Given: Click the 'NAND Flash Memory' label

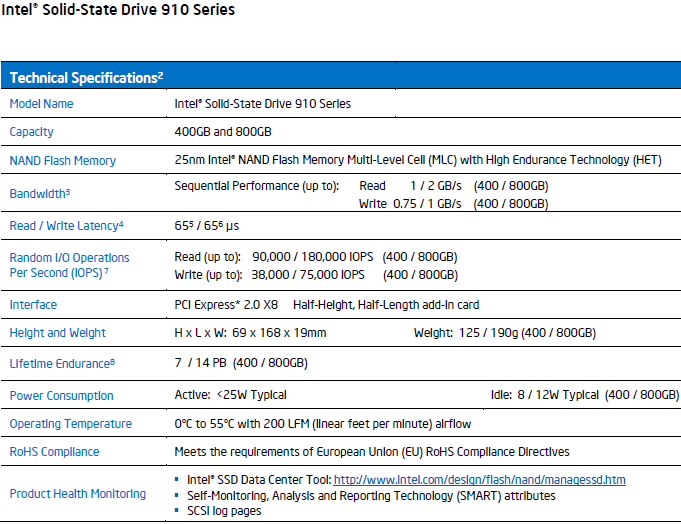Looking at the screenshot, I should tap(63, 161).
